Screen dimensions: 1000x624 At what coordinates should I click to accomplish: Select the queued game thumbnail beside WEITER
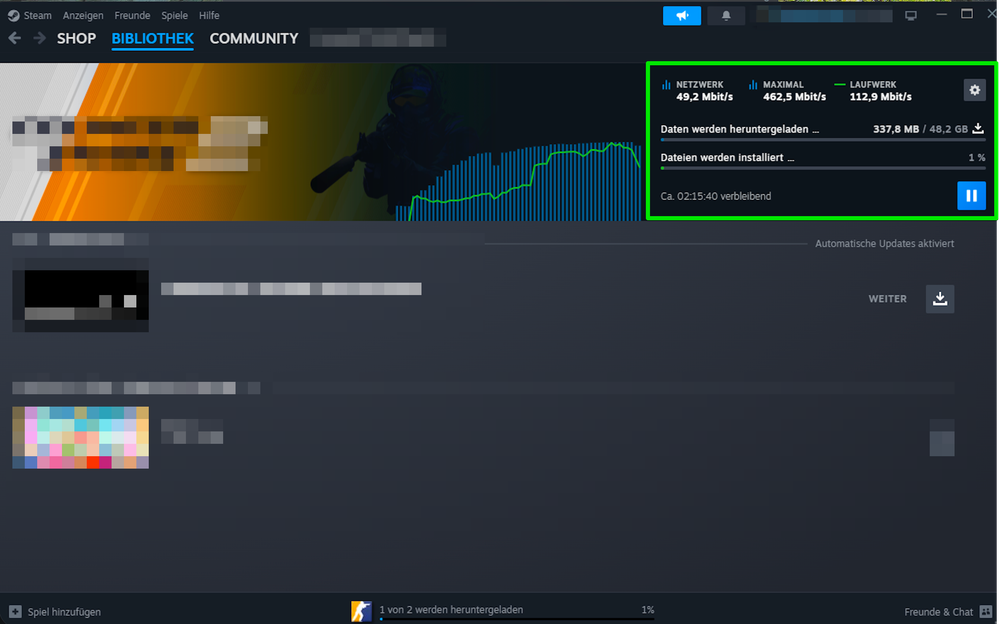point(80,300)
